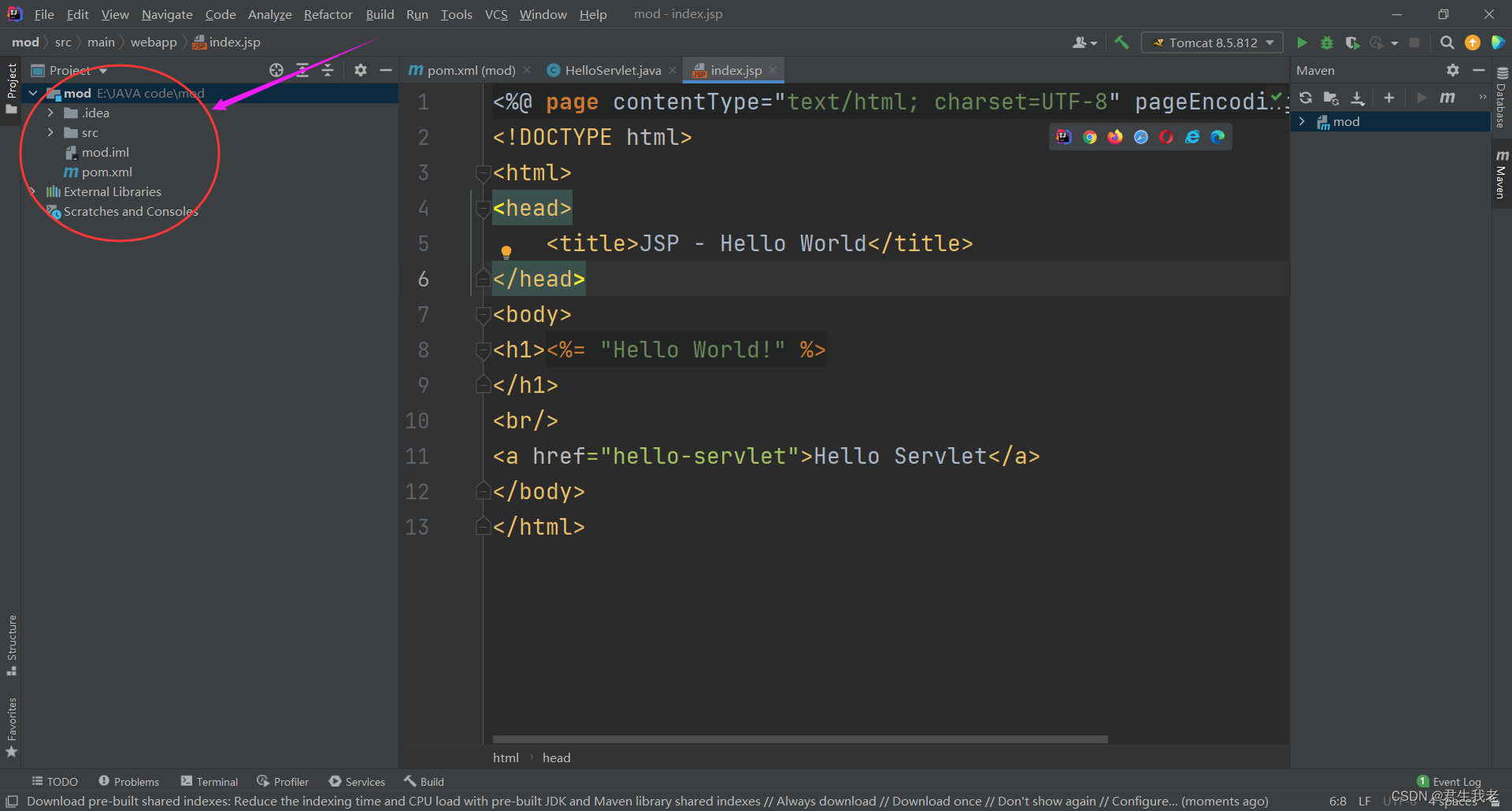Select Scratches and Consoles

(x=122, y=211)
